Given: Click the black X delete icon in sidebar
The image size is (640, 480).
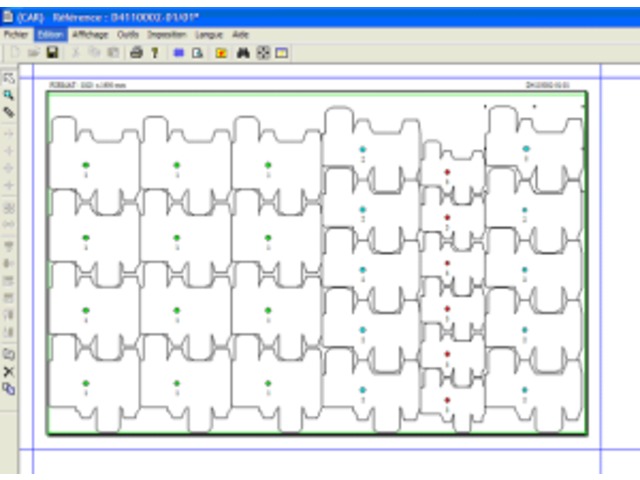Looking at the screenshot, I should (9, 371).
